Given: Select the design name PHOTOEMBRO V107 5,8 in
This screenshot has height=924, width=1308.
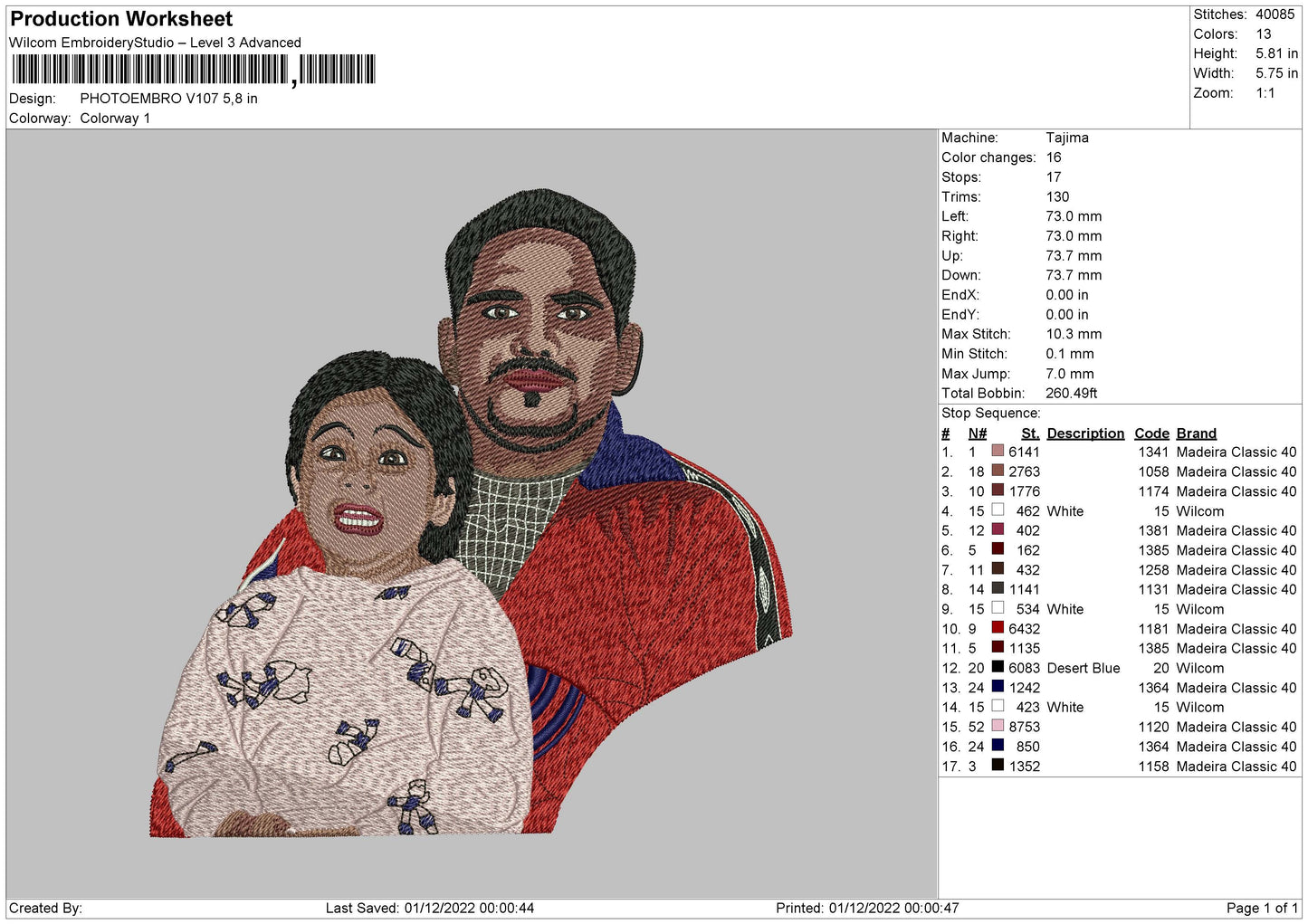Looking at the screenshot, I should tap(168, 99).
